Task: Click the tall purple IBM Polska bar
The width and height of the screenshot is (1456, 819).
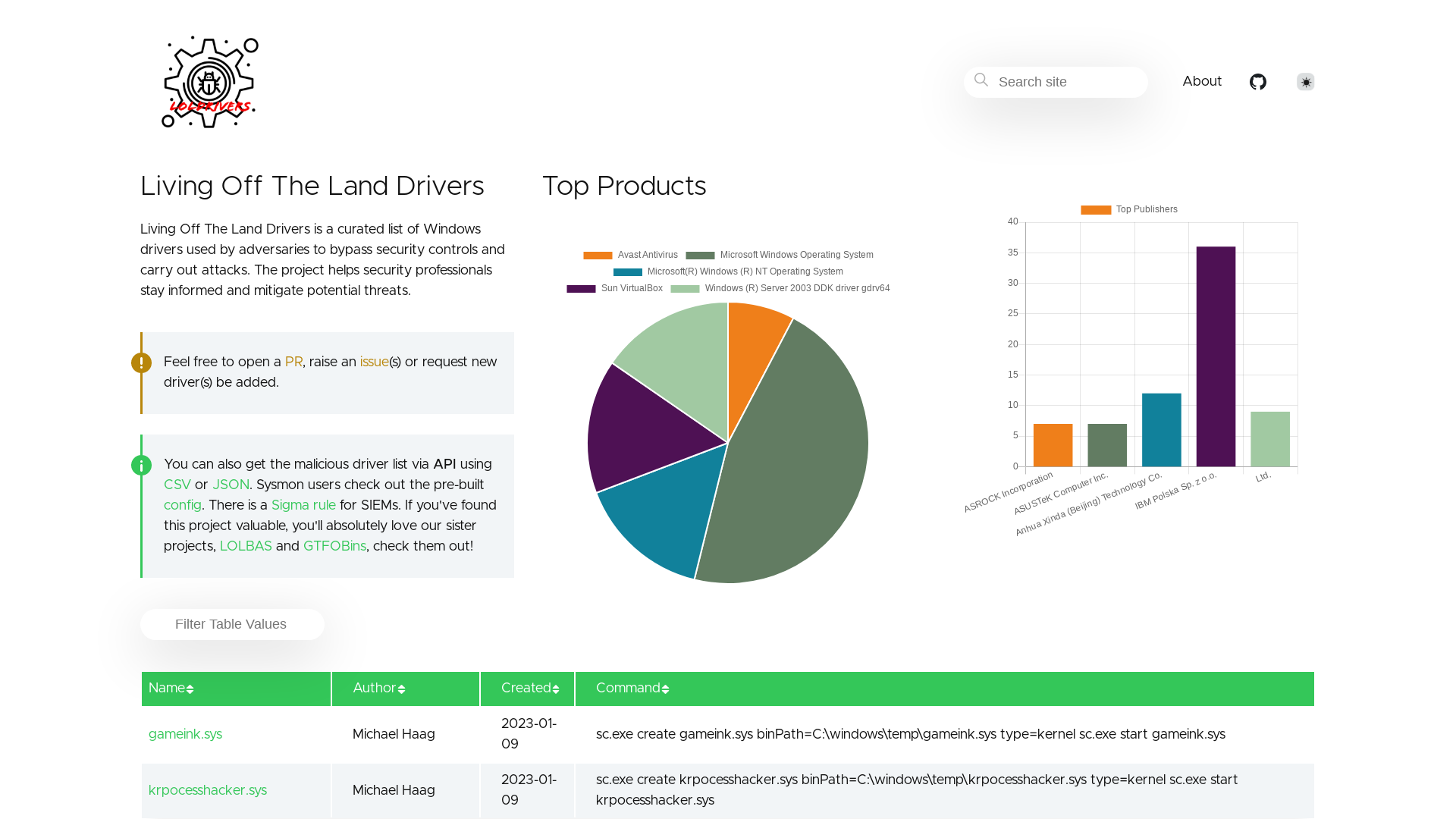Action: click(1216, 356)
